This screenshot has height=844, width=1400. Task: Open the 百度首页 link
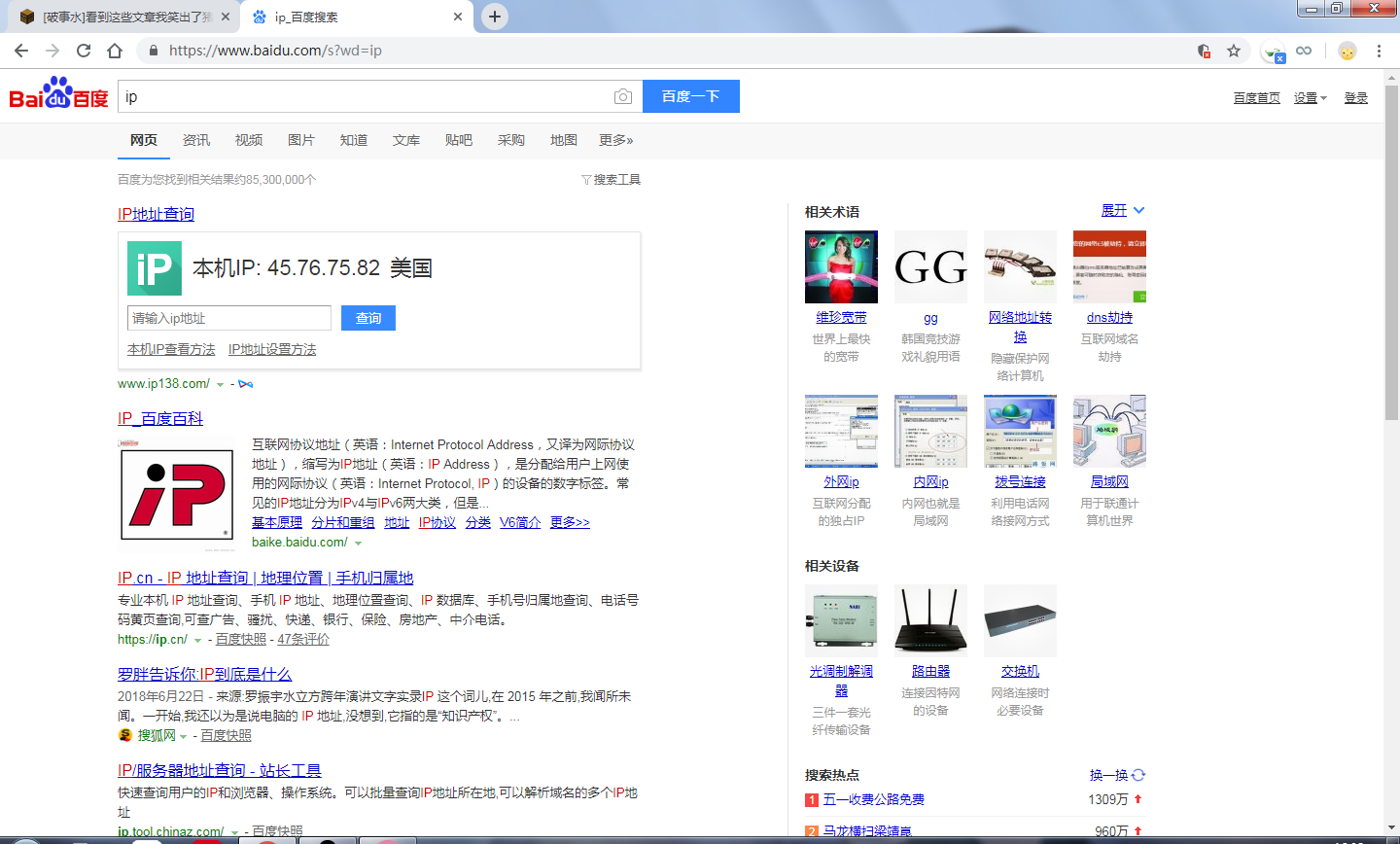point(1257,98)
